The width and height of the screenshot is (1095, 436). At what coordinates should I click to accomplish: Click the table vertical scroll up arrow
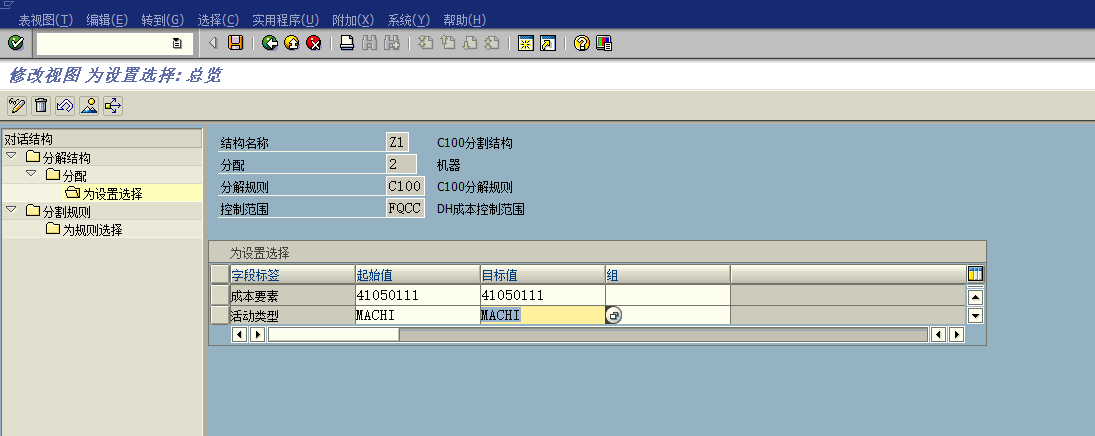tap(976, 296)
